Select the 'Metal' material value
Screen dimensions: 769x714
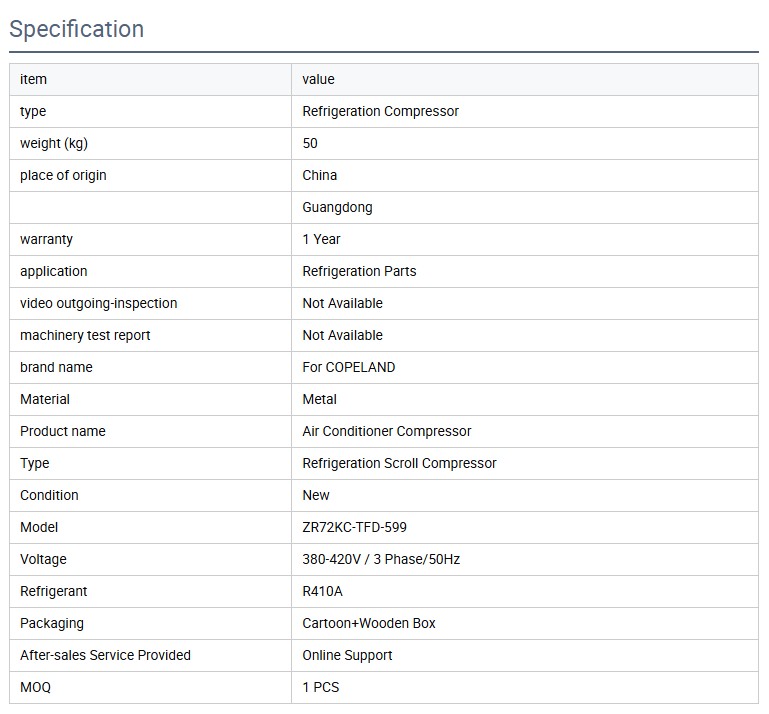(x=319, y=399)
